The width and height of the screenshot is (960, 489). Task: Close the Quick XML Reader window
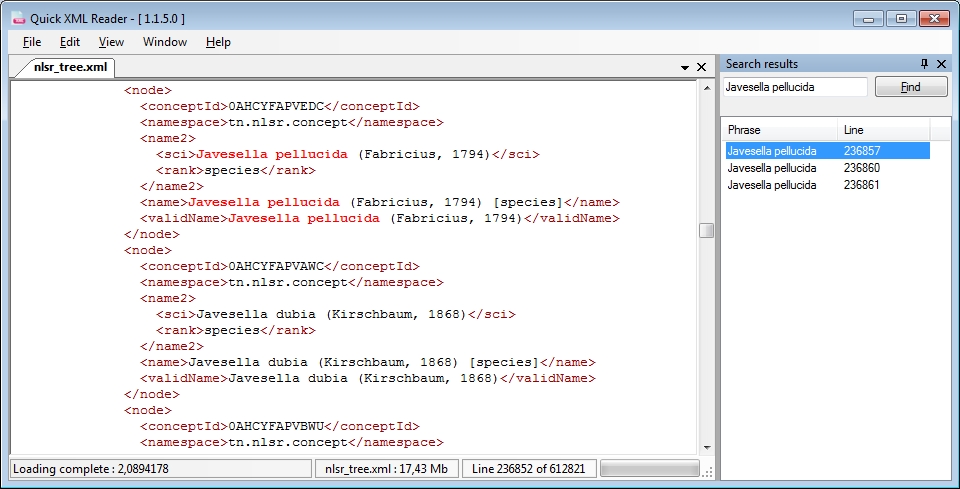click(934, 18)
